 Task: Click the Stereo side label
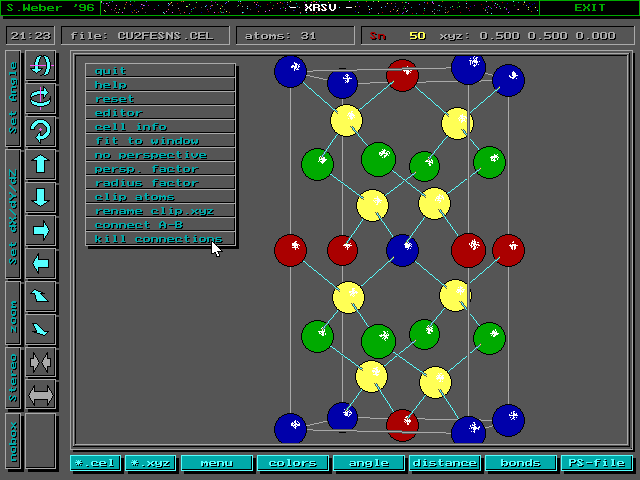click(x=13, y=378)
